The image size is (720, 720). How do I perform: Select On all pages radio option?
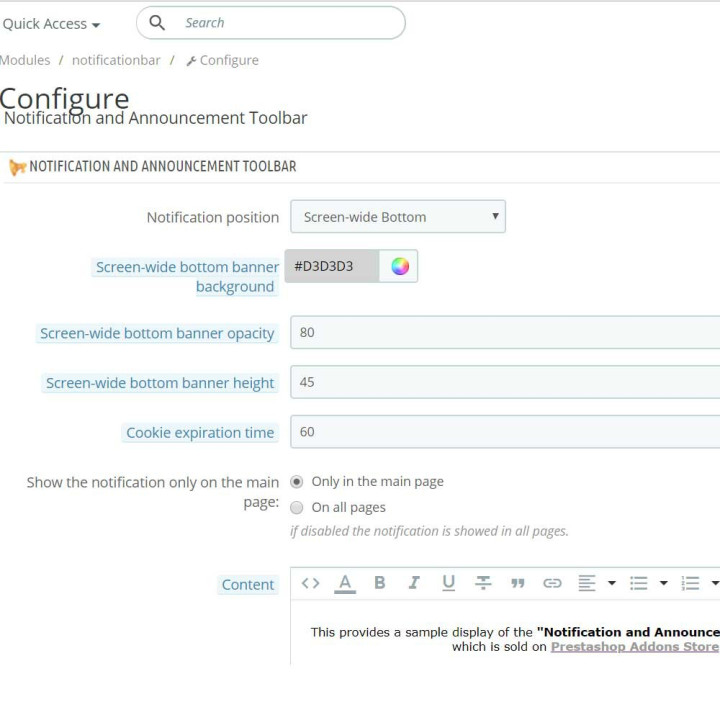(297, 507)
